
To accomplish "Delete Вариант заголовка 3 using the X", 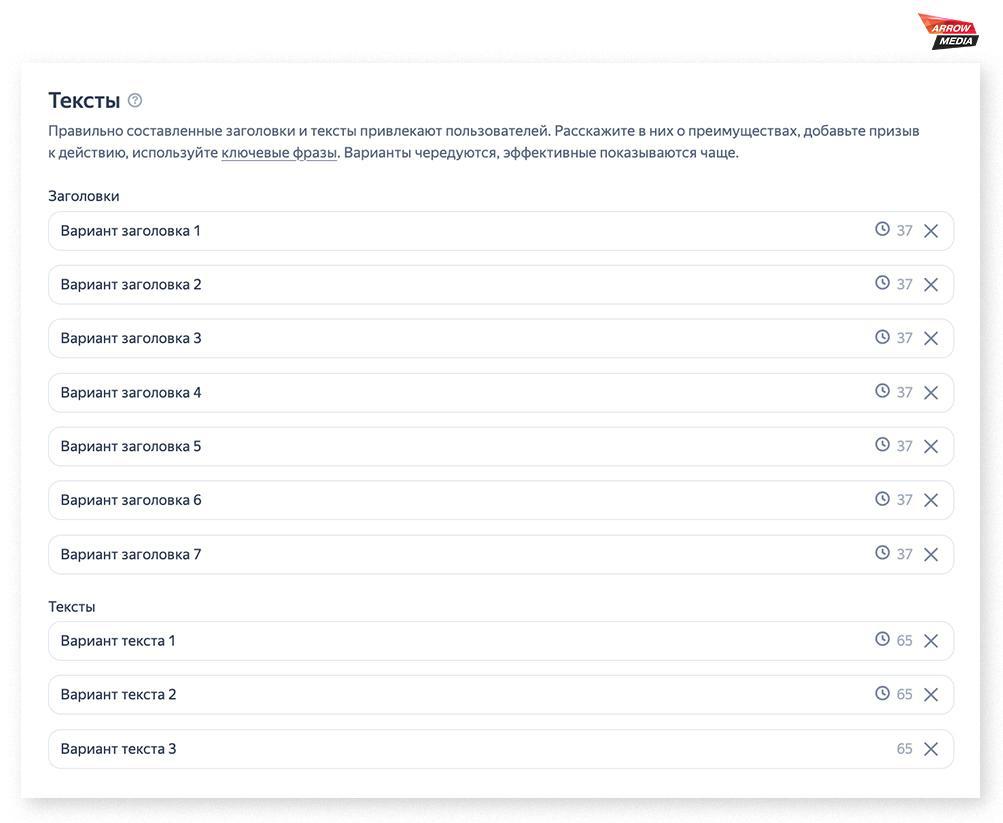I will (x=931, y=339).
